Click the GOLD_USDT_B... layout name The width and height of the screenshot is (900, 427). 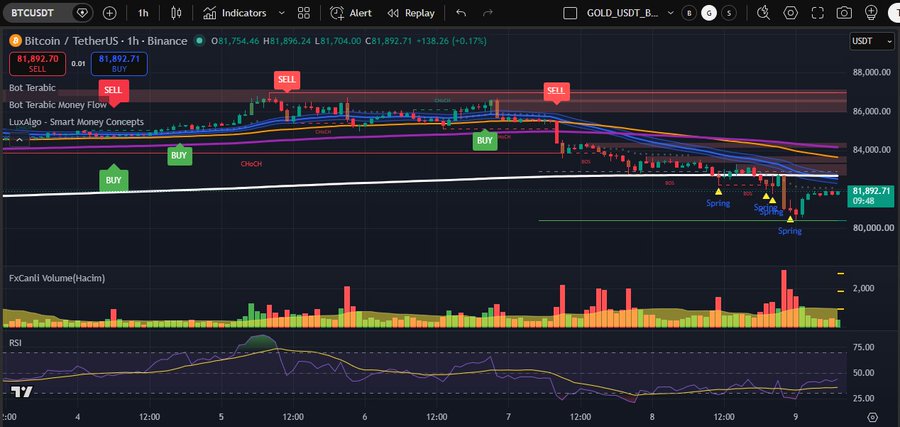tap(622, 13)
